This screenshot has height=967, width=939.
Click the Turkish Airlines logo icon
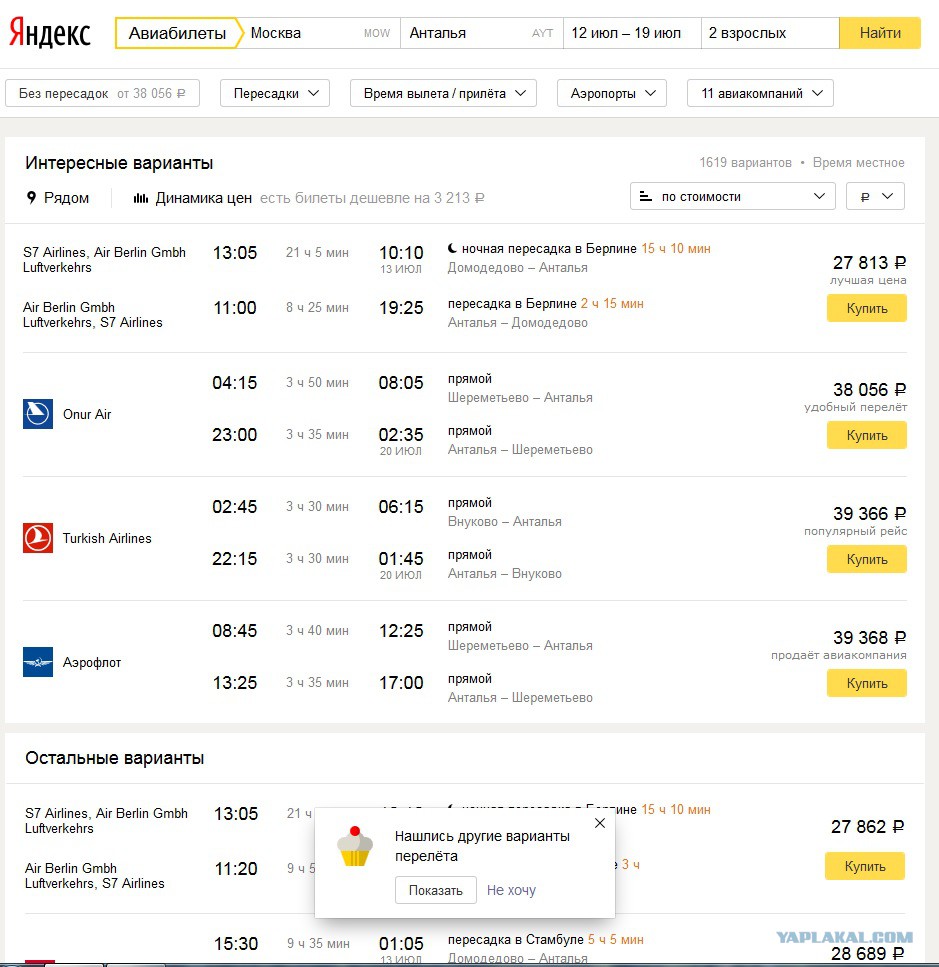38,538
